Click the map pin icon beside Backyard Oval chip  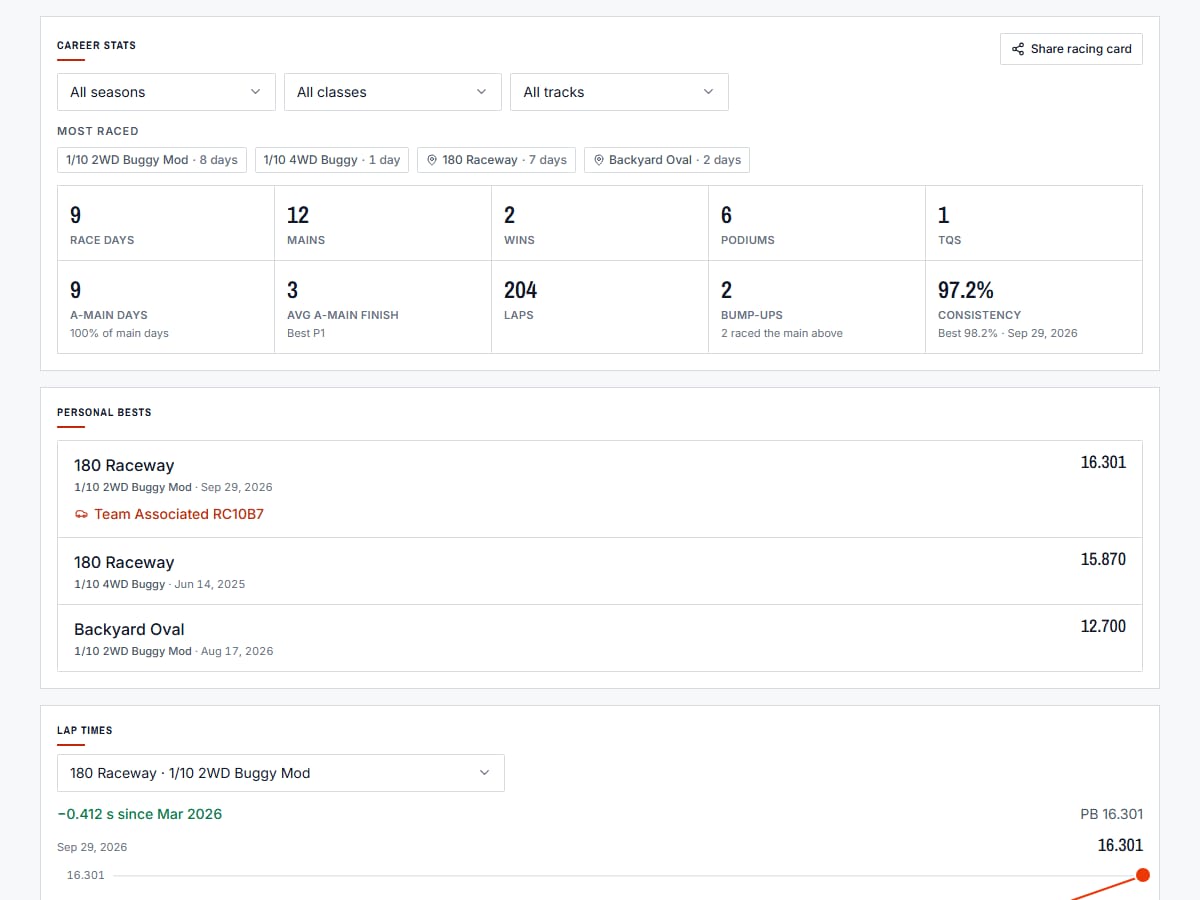point(599,160)
